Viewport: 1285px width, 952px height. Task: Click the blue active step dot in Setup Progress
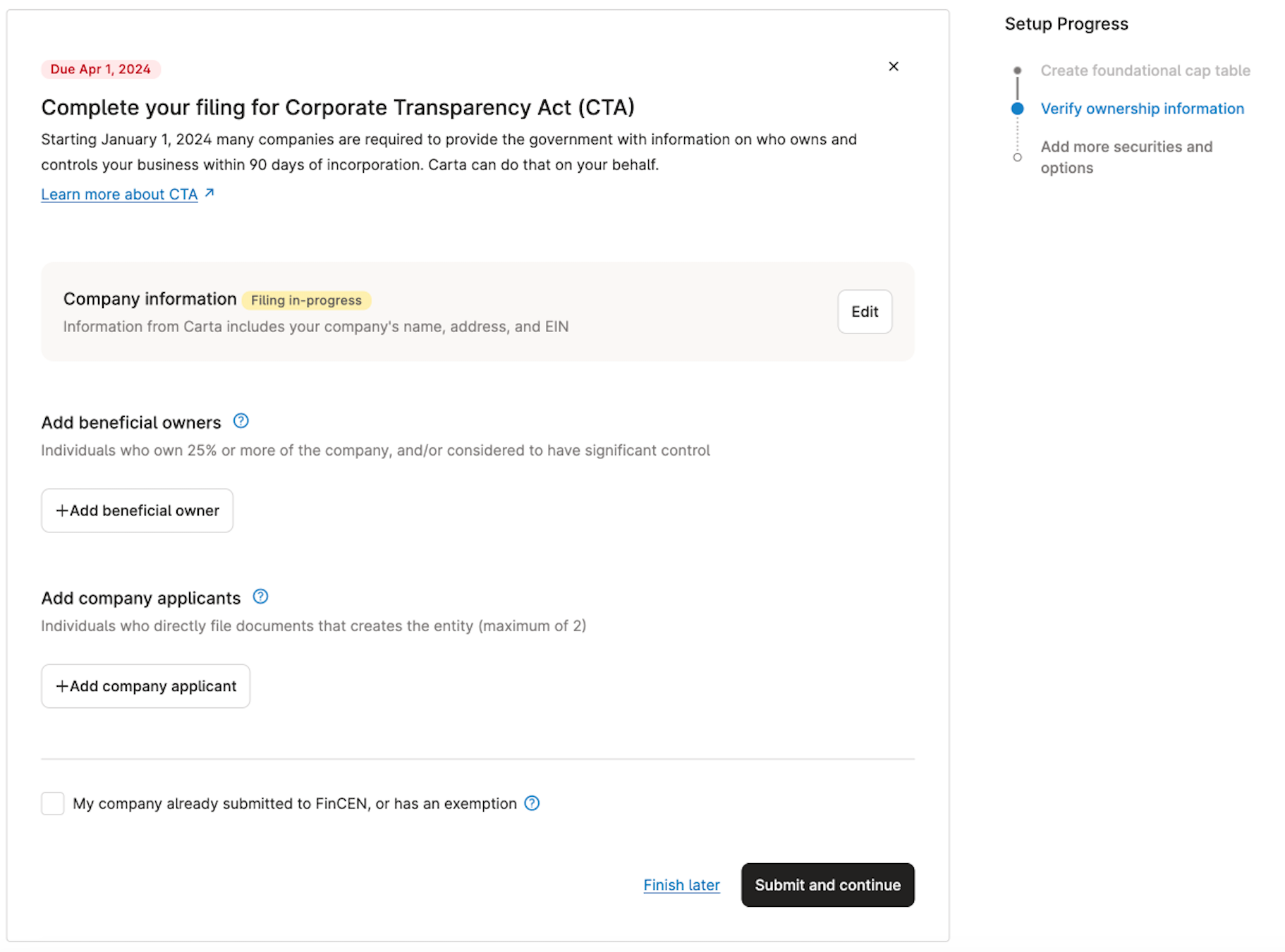[x=1017, y=109]
